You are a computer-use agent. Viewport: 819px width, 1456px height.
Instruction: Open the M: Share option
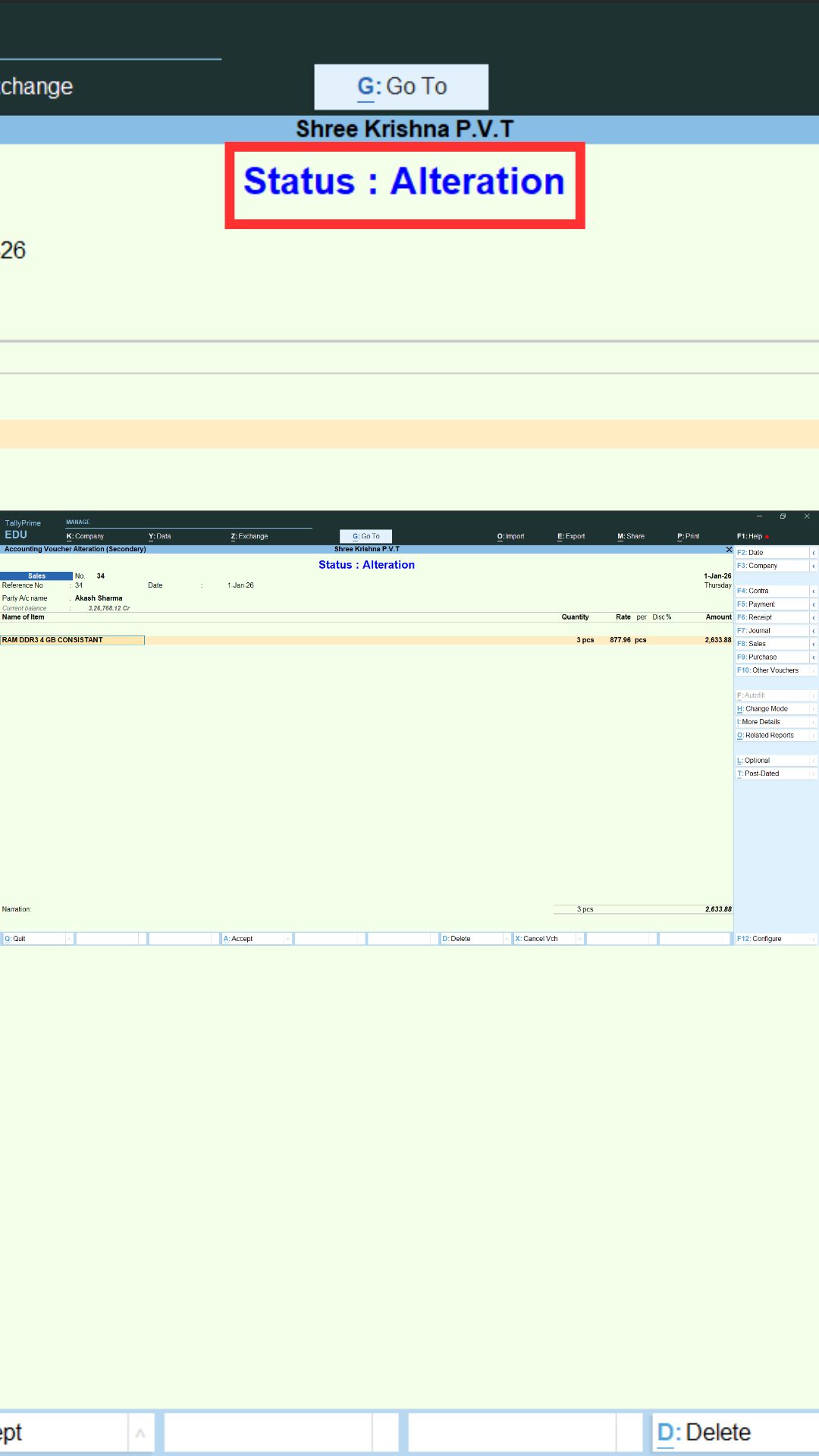631,536
